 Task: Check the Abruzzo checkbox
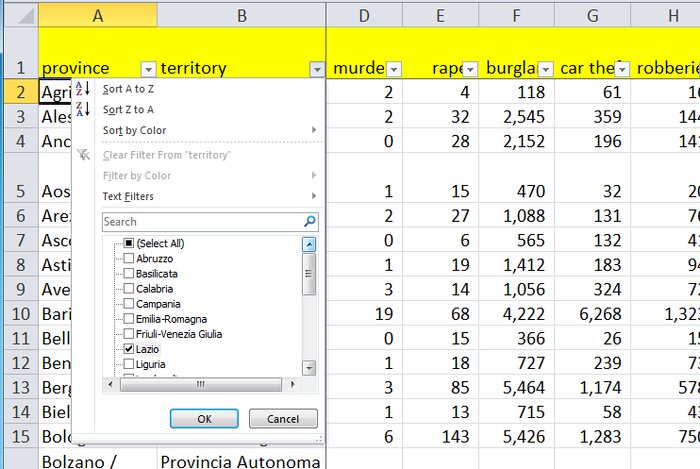click(x=128, y=258)
